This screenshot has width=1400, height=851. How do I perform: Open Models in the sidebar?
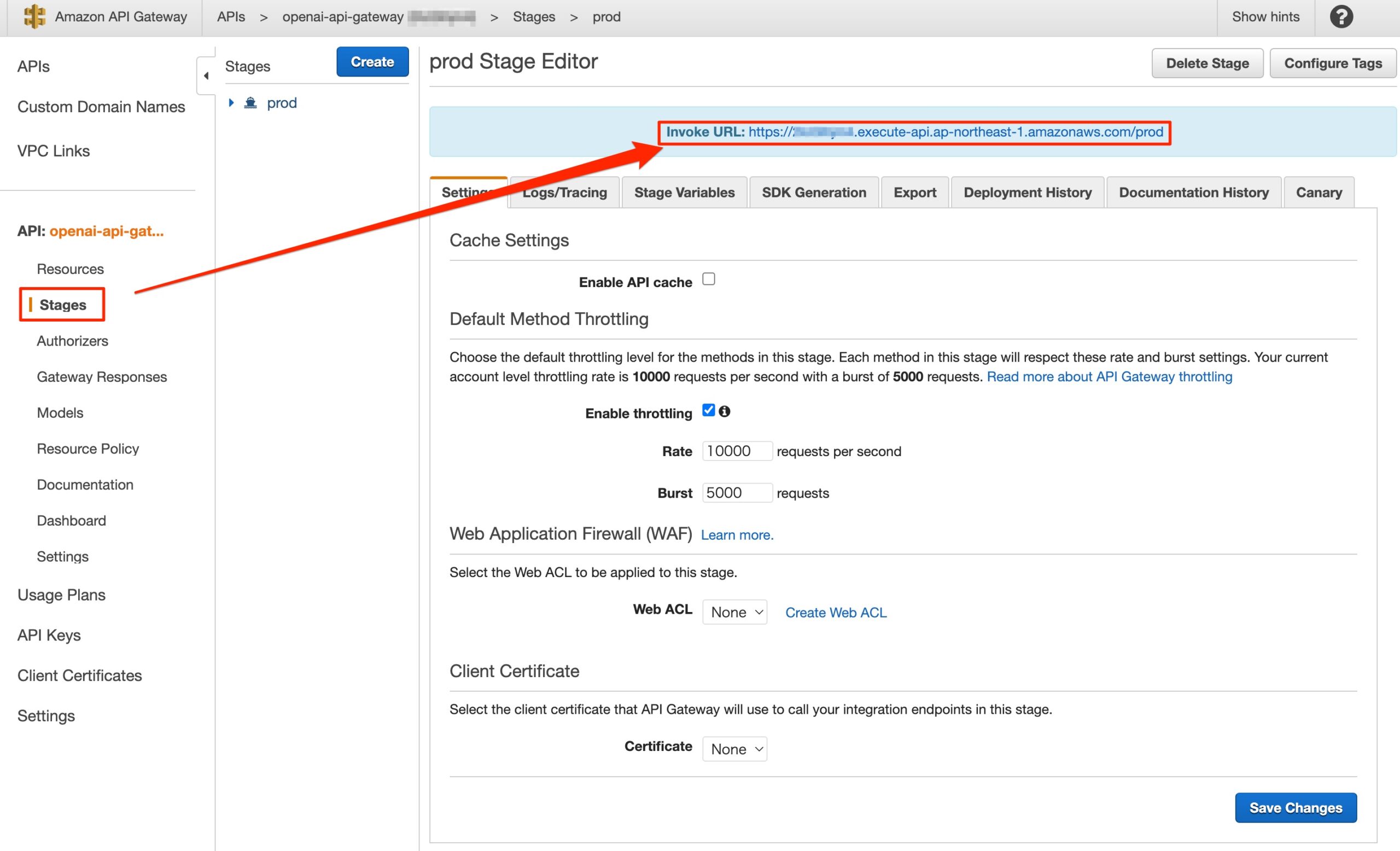[x=60, y=413]
